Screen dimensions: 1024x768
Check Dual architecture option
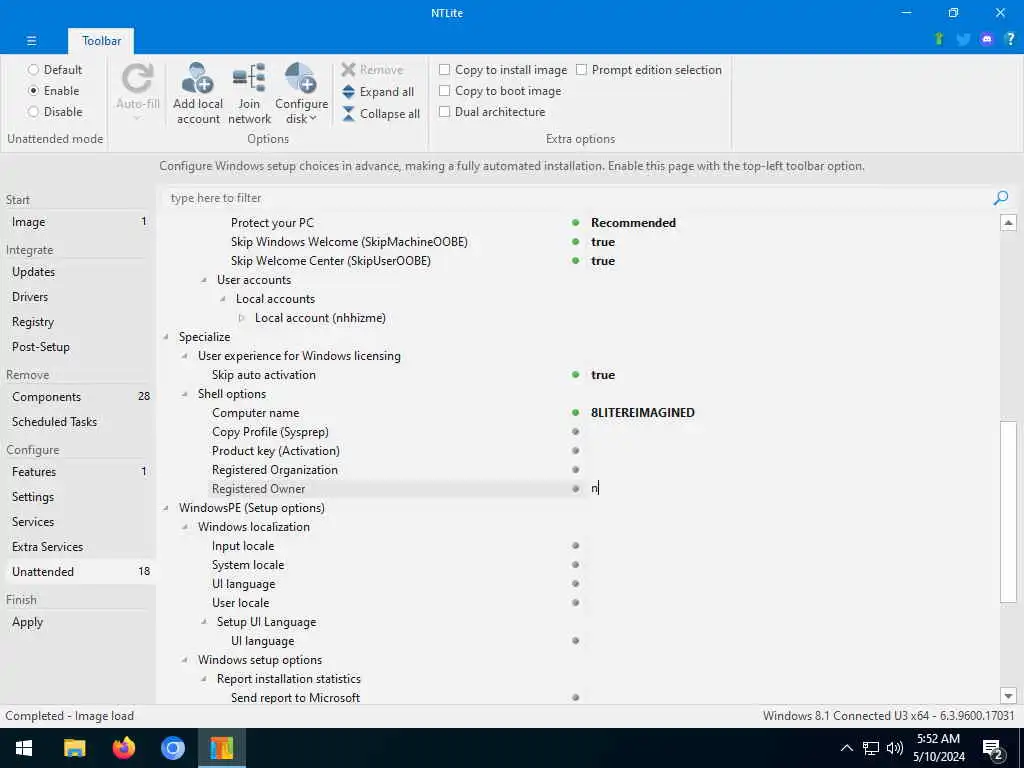point(444,112)
